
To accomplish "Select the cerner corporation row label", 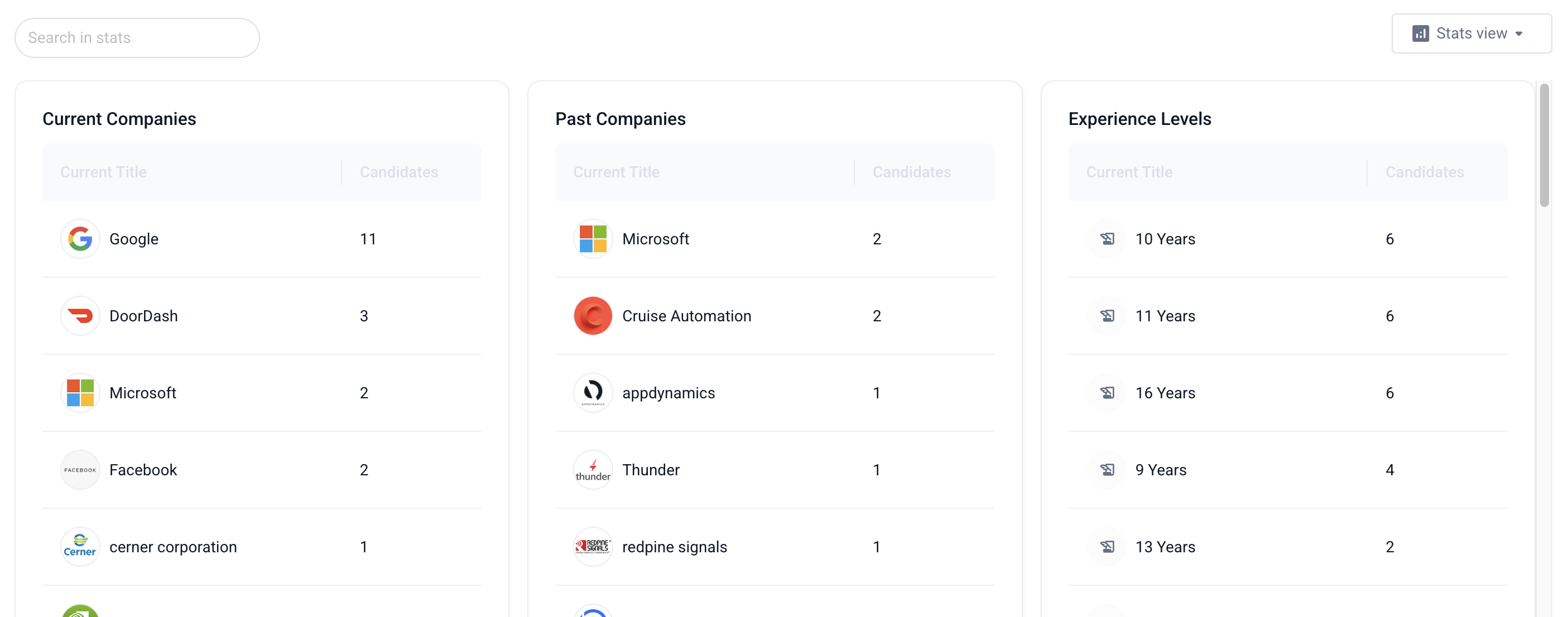I will 173,546.
